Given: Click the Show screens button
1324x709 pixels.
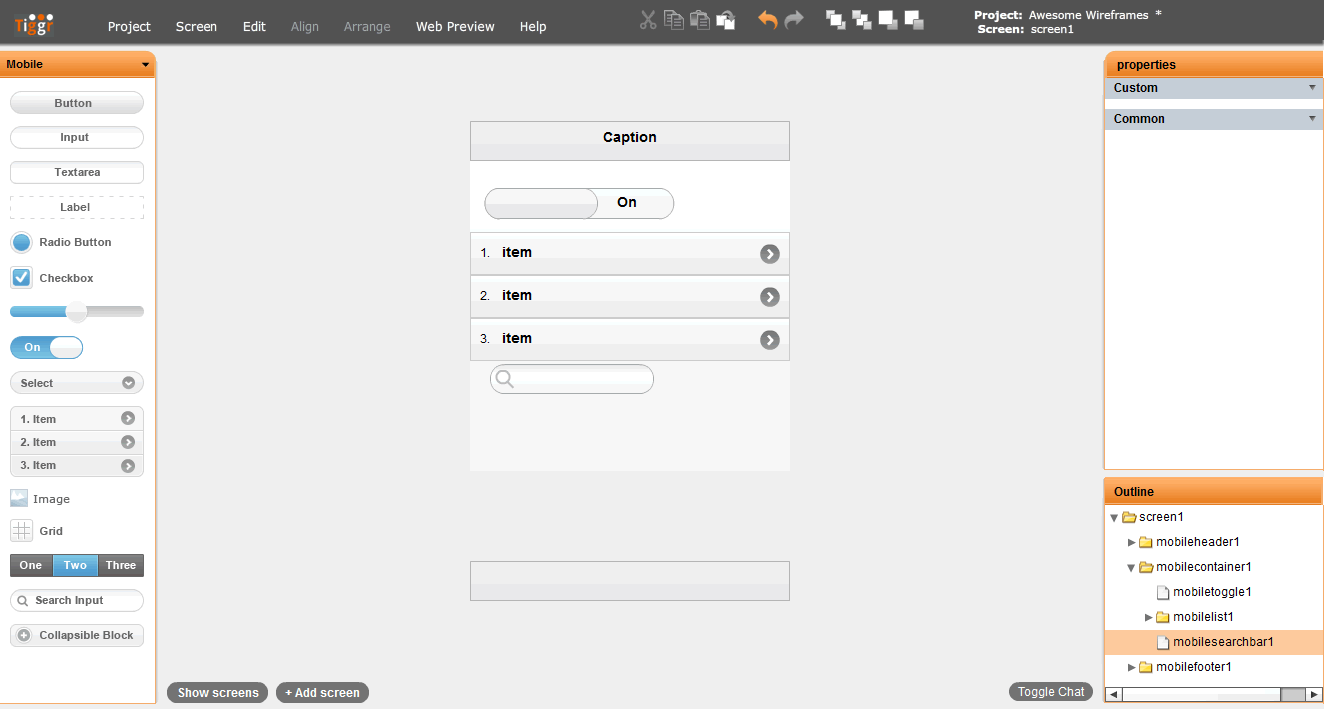Looking at the screenshot, I should [218, 692].
